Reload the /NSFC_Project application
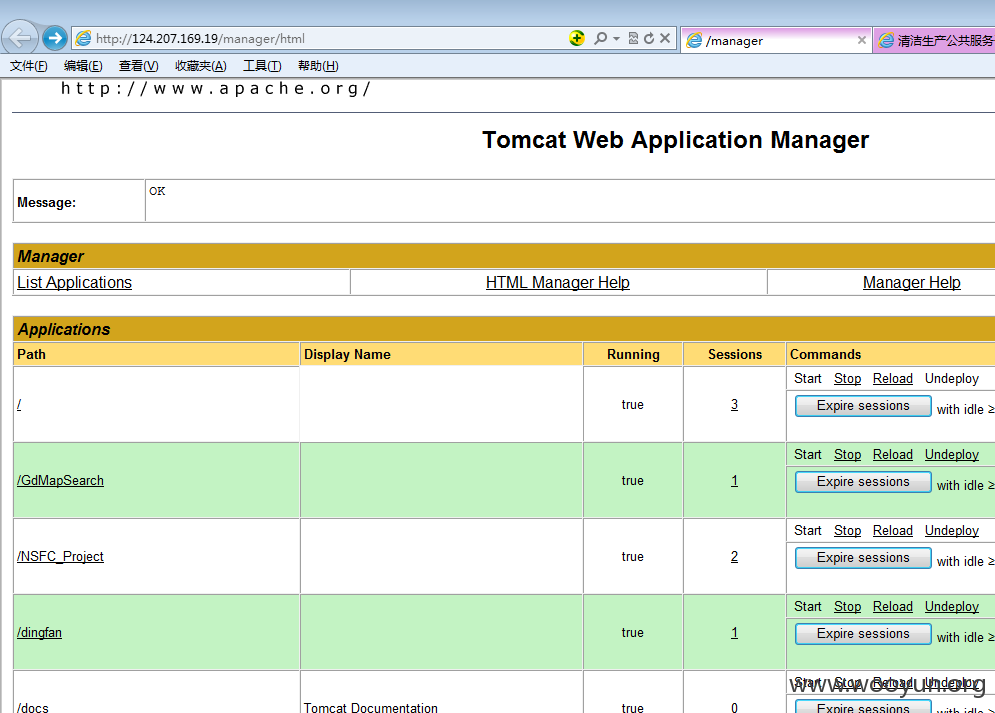 tap(892, 530)
